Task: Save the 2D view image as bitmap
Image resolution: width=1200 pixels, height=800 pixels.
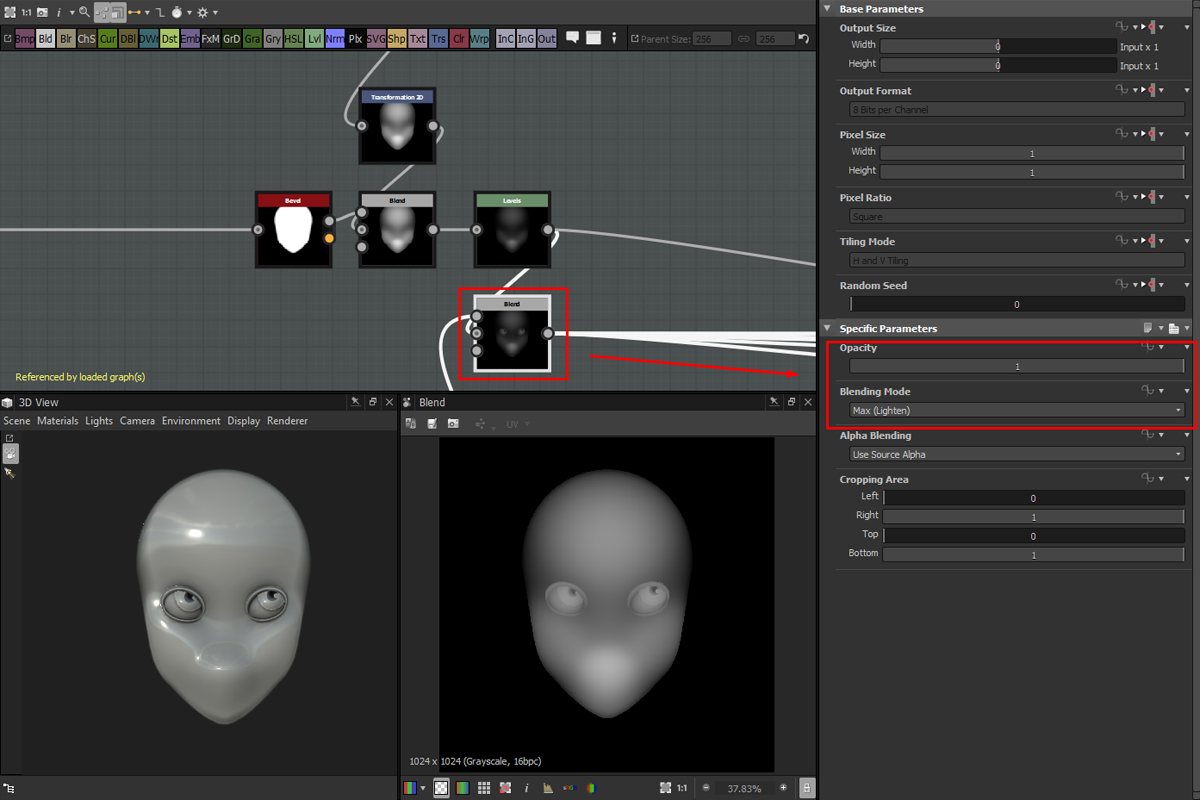Action: pos(432,424)
